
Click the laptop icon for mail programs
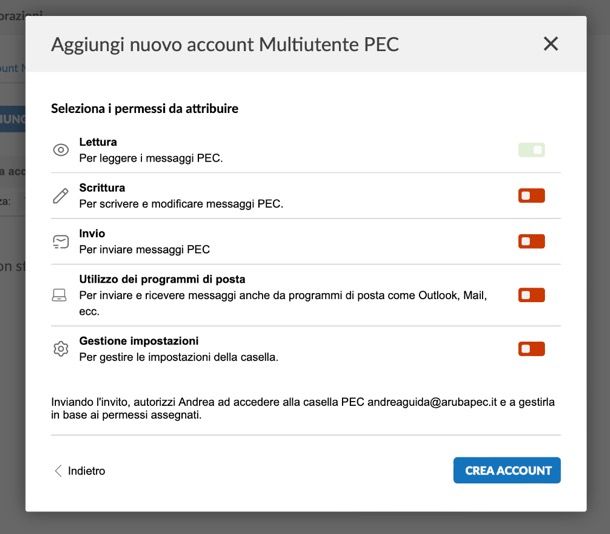59,295
